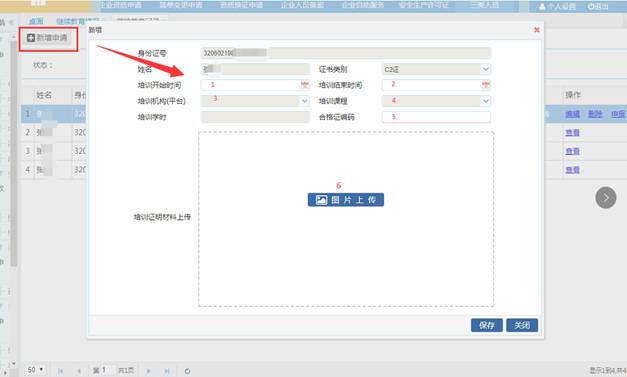The height and width of the screenshot is (377, 627).
Task: Click the 图片上传 image upload button
Action: (345, 199)
